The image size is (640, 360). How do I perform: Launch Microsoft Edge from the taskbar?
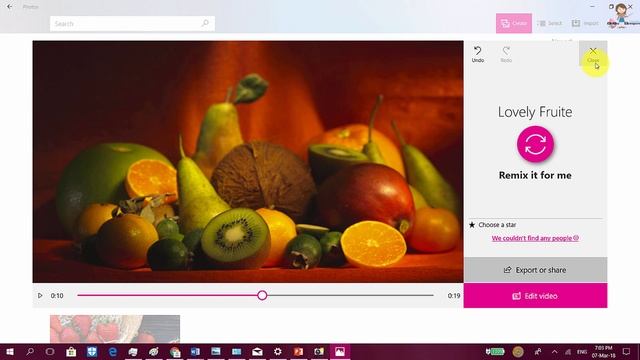tap(113, 351)
